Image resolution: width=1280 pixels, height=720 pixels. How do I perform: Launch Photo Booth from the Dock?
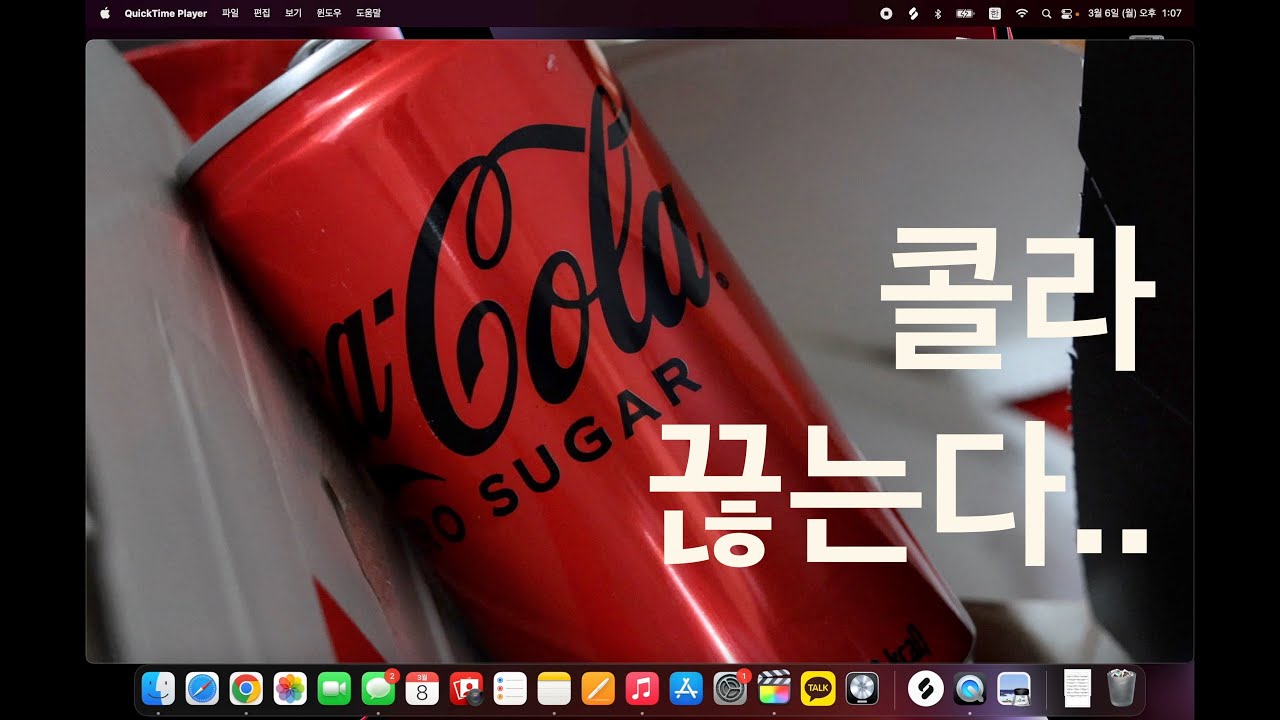tap(466, 688)
